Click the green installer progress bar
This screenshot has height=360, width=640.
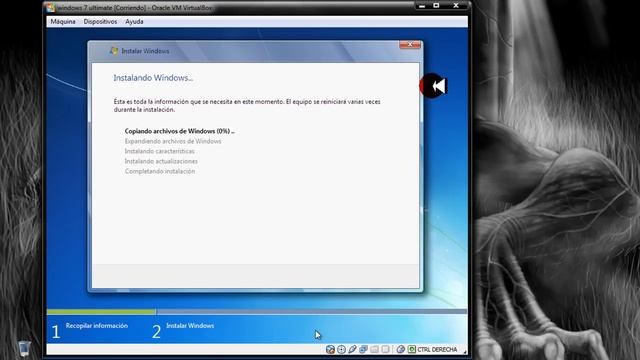(x=101, y=311)
